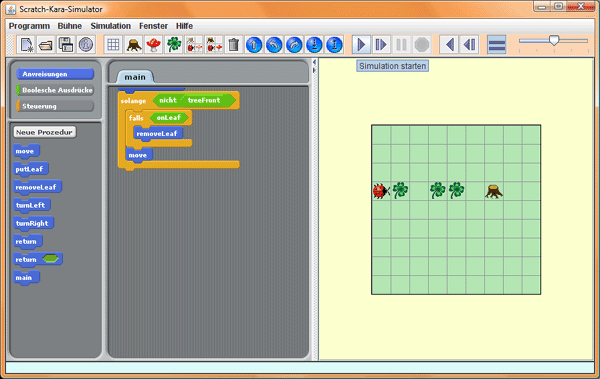The height and width of the screenshot is (379, 600).
Task: Click the Neue Prozedur button
Action: tap(44, 132)
